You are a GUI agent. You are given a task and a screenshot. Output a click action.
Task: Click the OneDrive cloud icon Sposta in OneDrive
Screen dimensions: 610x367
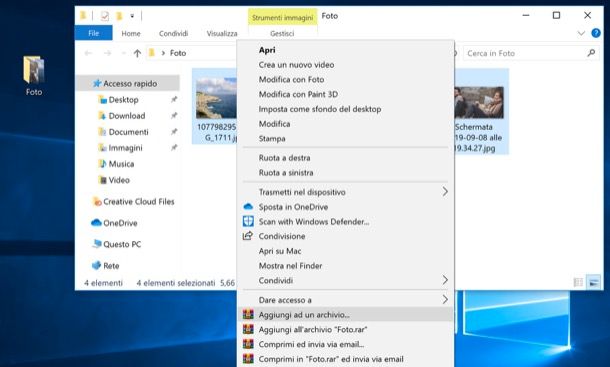click(x=248, y=207)
